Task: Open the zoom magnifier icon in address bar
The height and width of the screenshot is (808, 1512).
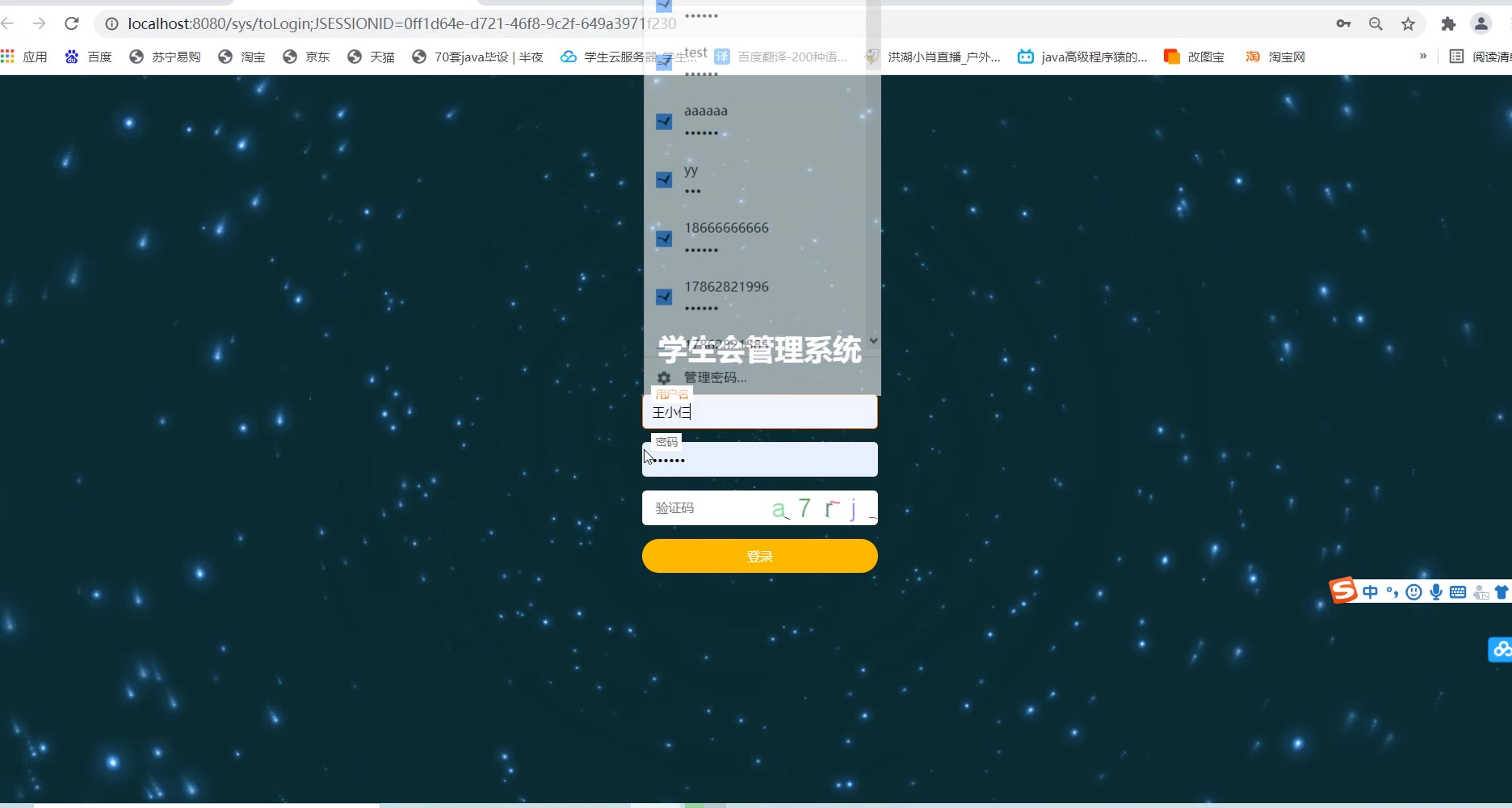Action: click(1375, 24)
